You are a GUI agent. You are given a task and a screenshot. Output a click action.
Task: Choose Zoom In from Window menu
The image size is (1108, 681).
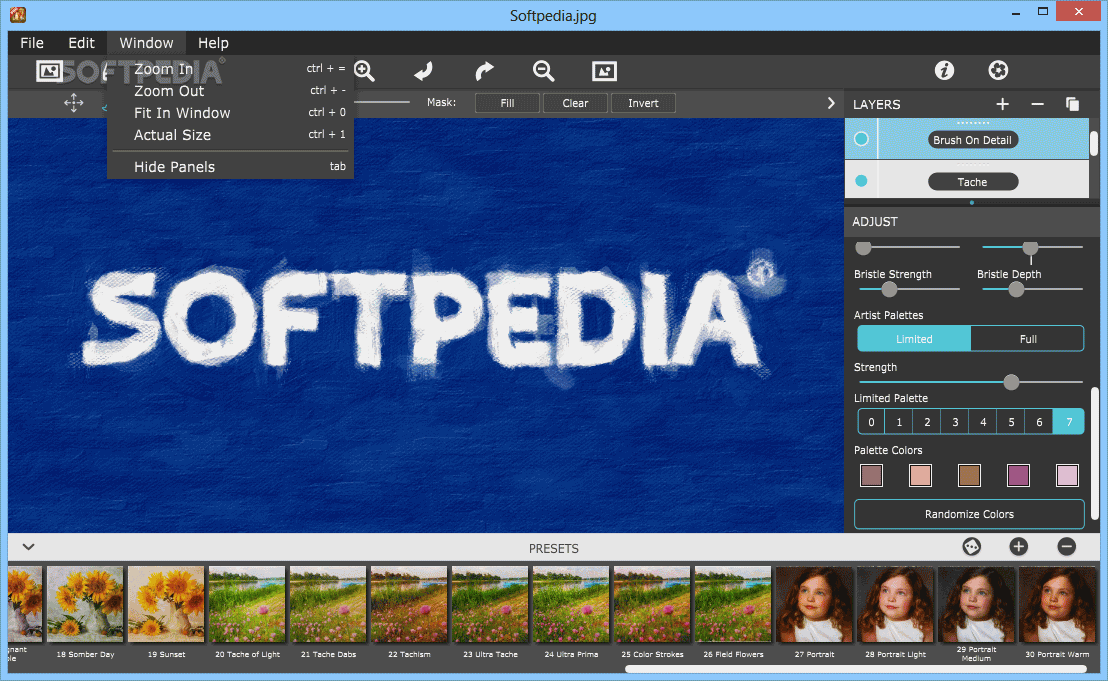click(230, 69)
